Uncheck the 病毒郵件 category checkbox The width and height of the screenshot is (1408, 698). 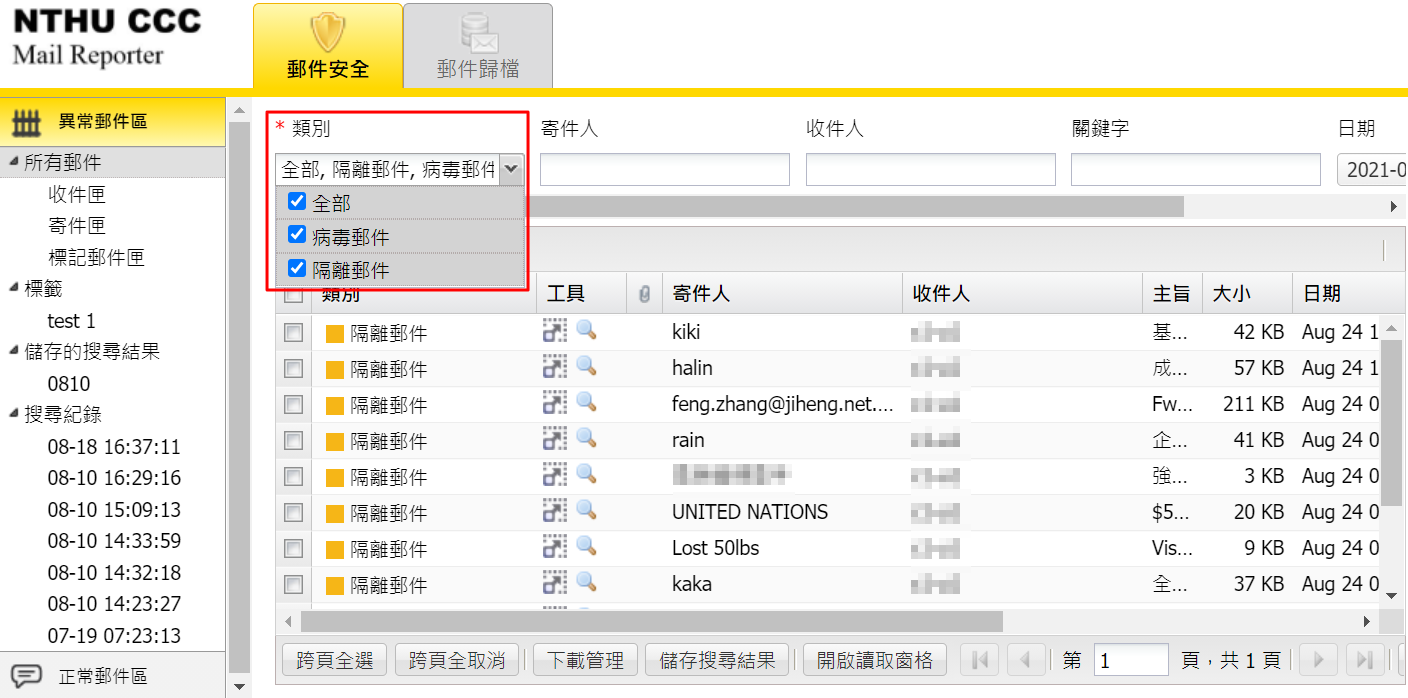[296, 235]
